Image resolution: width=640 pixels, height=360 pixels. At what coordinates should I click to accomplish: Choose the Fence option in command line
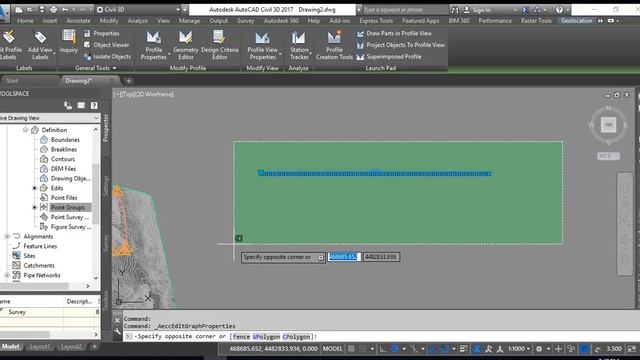[241, 337]
